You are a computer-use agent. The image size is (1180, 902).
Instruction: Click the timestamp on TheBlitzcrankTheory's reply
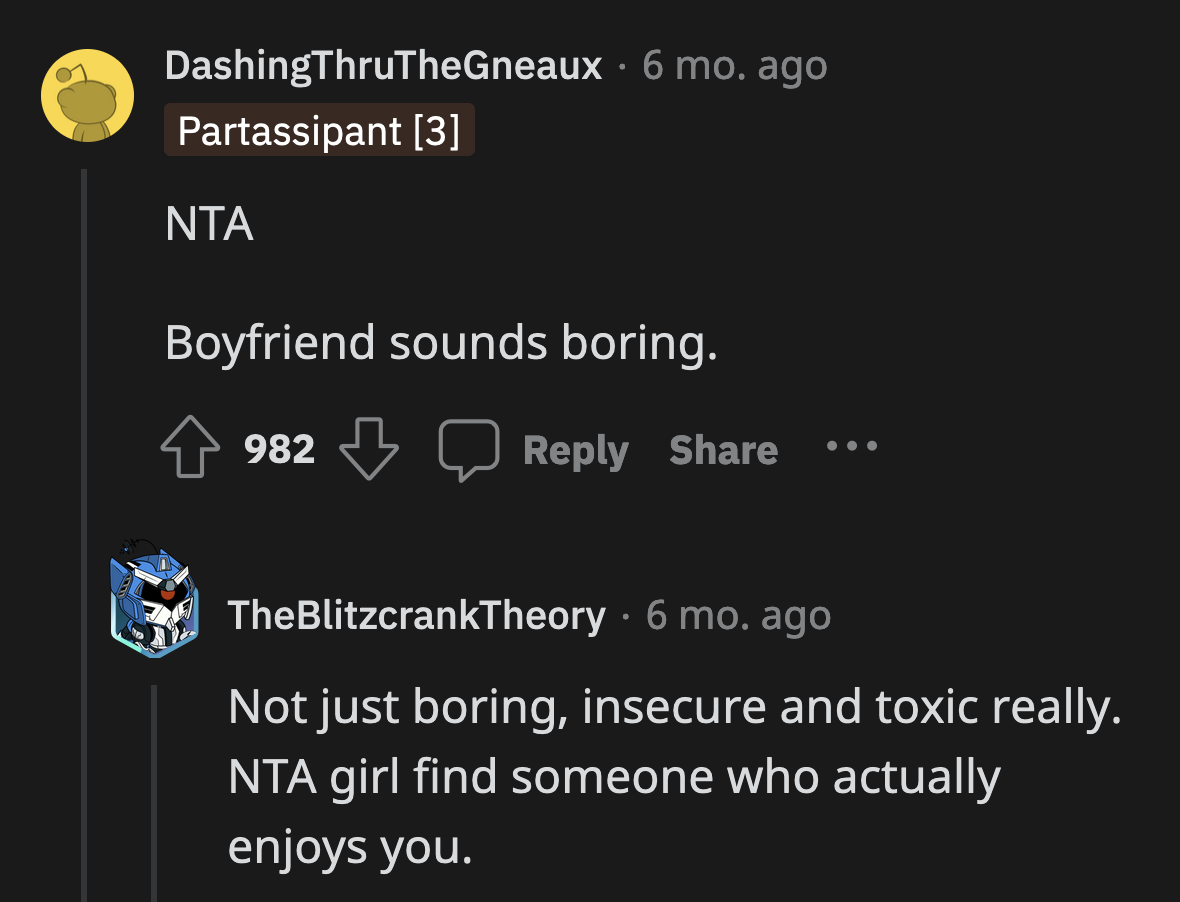point(740,615)
